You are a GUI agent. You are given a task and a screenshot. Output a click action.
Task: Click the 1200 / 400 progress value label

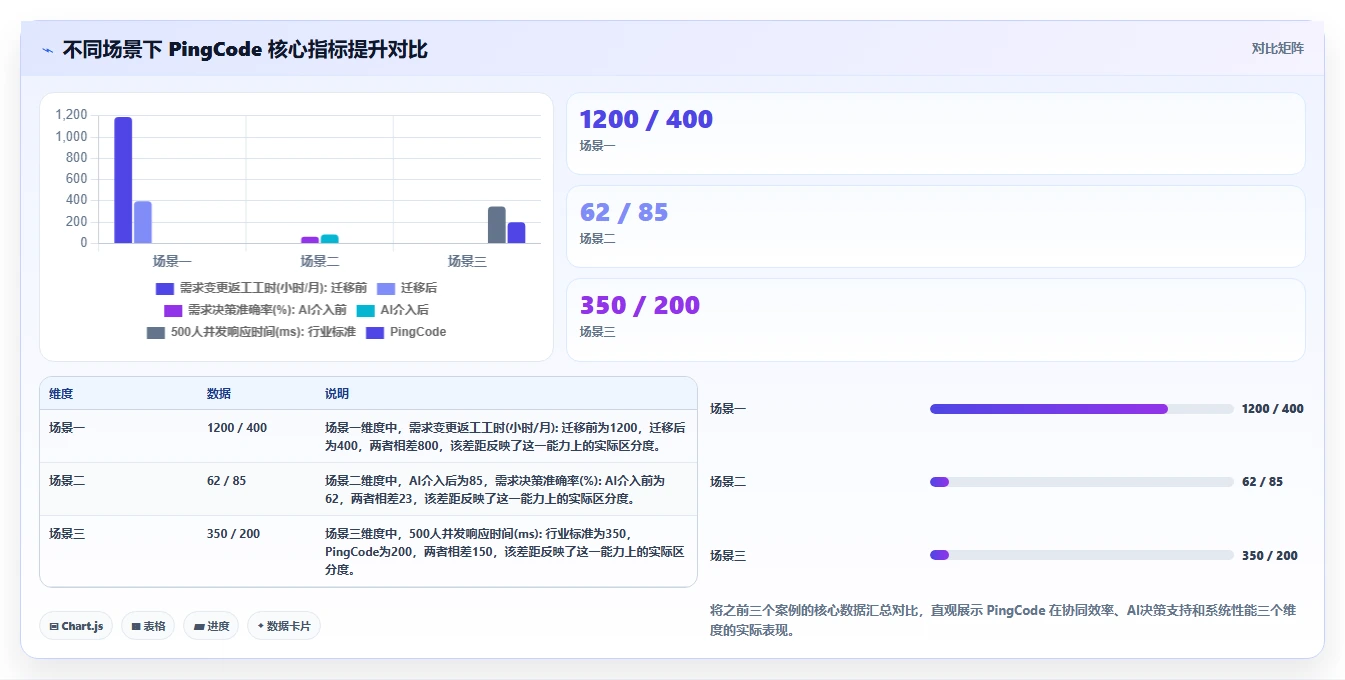click(1272, 409)
